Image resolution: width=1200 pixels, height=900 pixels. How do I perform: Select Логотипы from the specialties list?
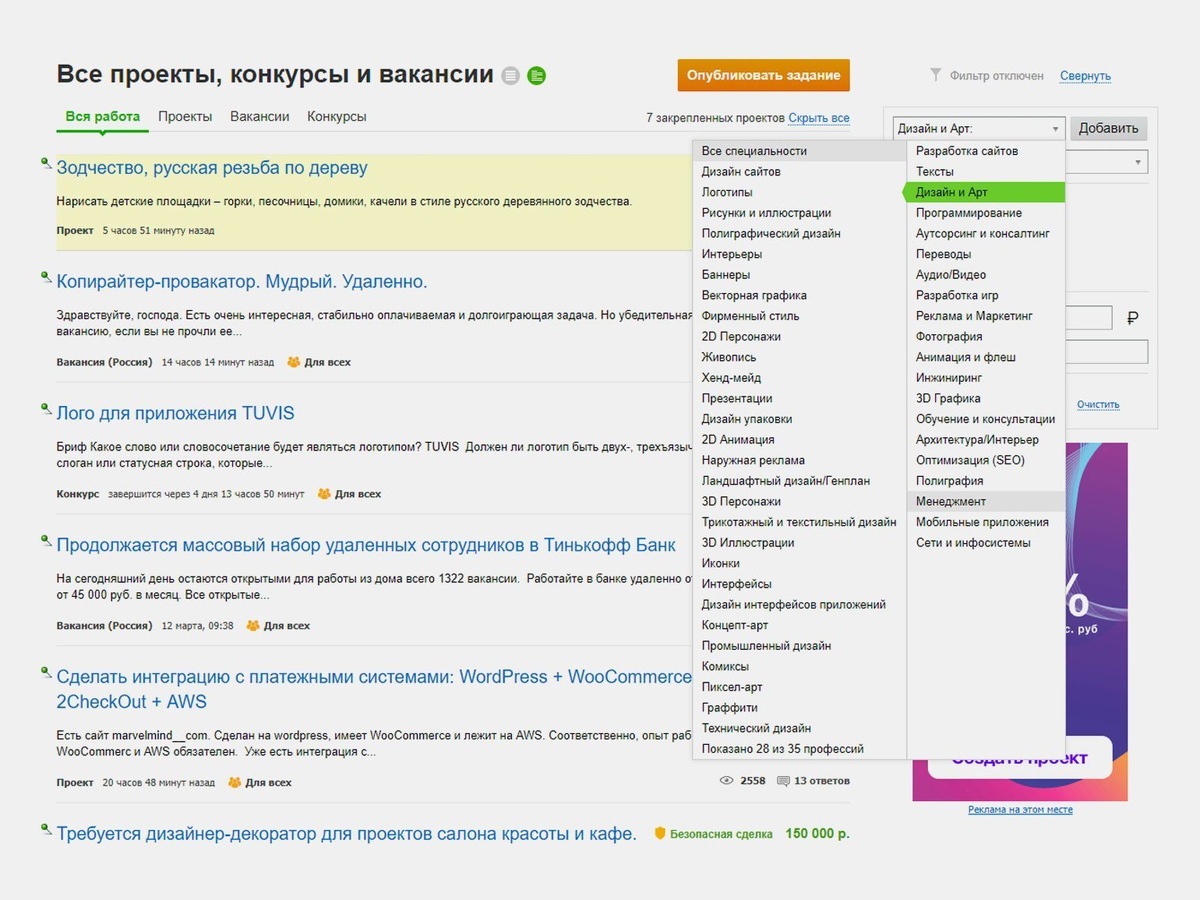click(727, 192)
